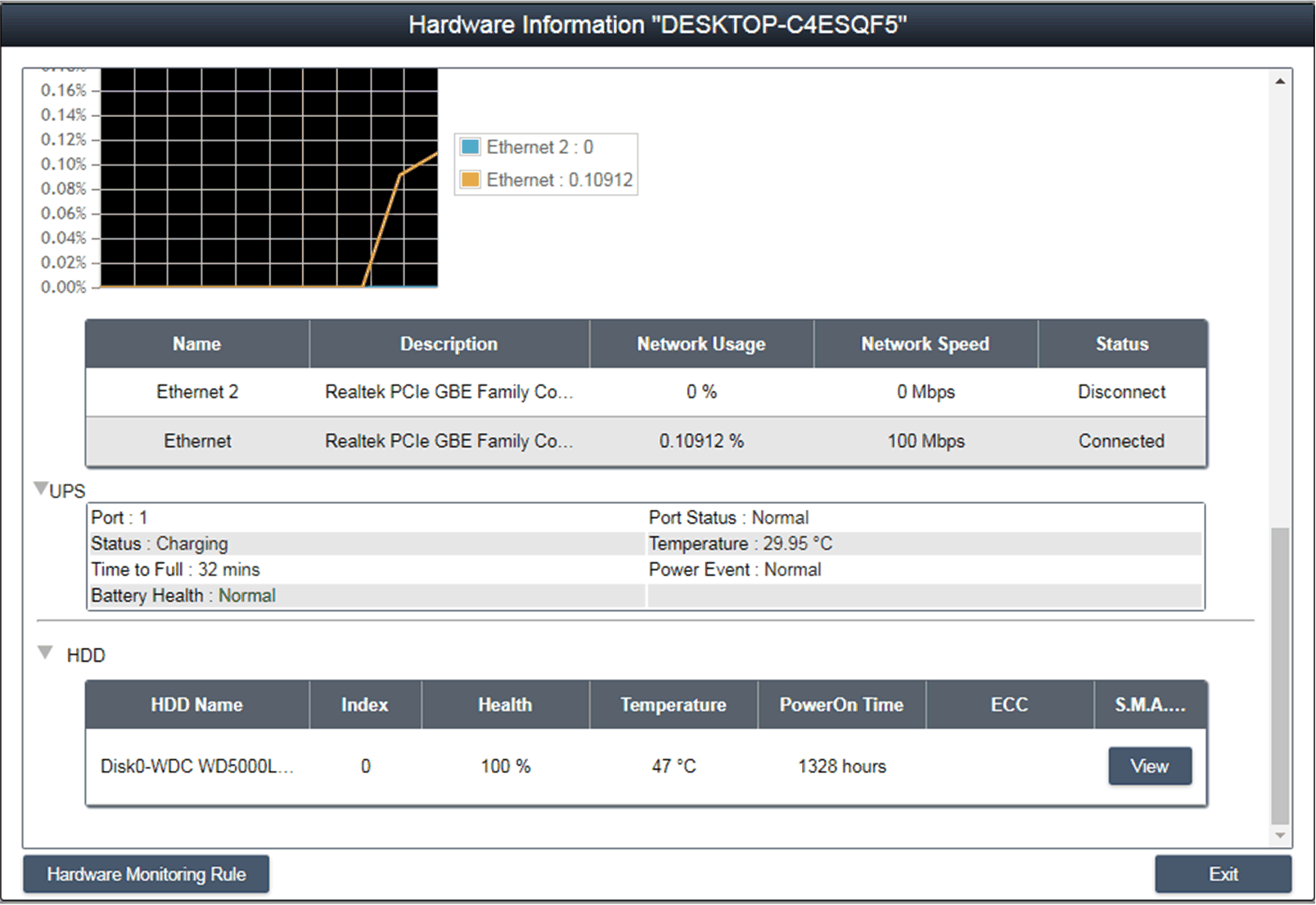Collapse the UPS section triangle
This screenshot has height=905, width=1316.
click(40, 489)
